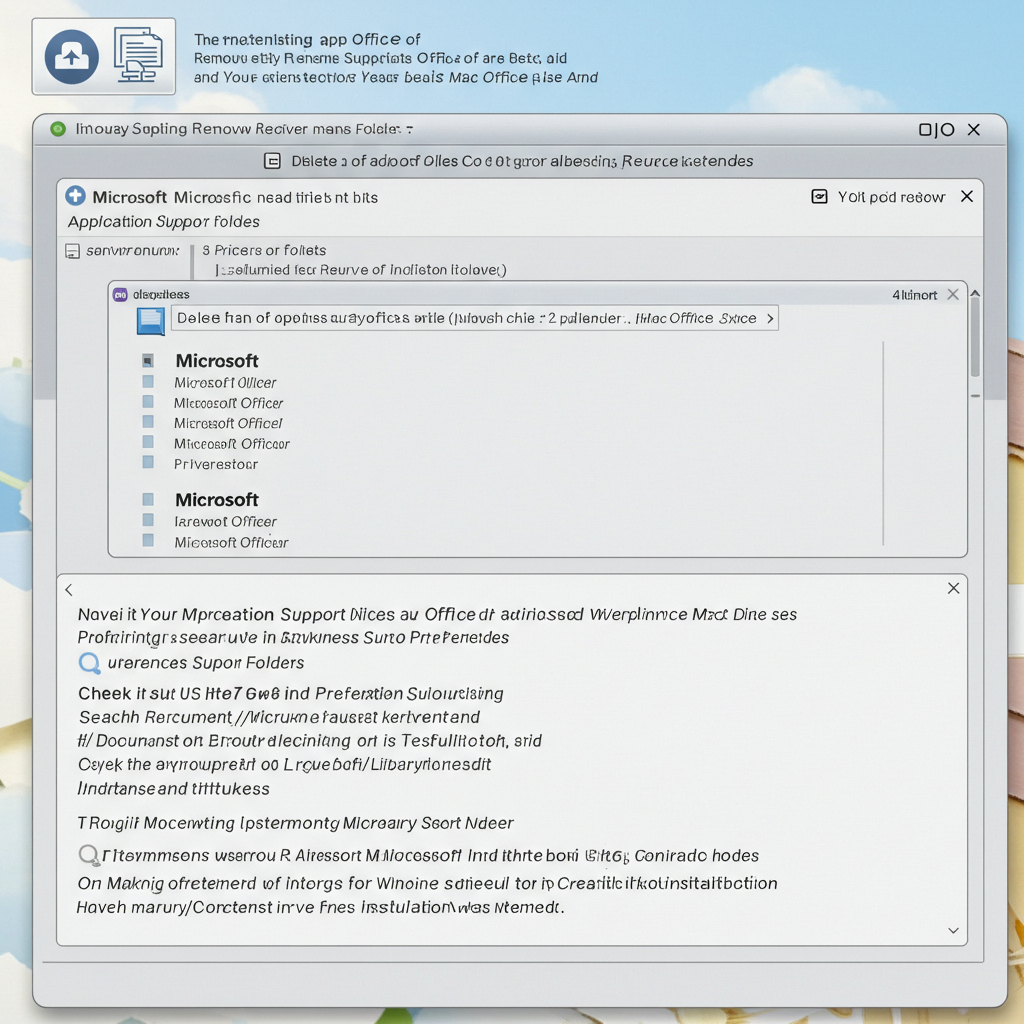1024x1024 pixels.
Task: Click the blue floppy disk icon
Action: (x=151, y=321)
